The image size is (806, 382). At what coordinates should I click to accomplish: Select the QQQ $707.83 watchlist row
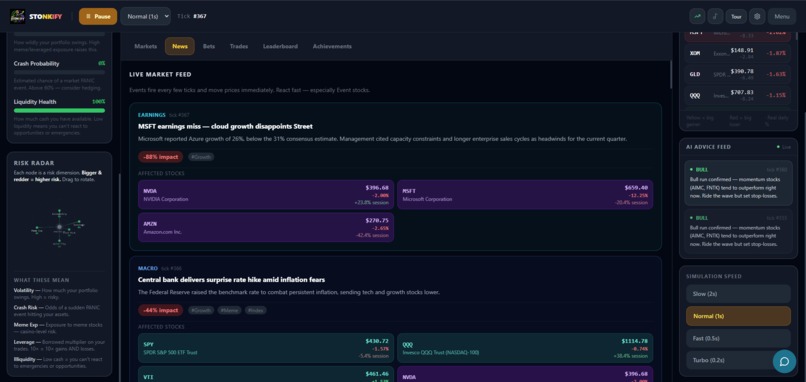coord(738,95)
